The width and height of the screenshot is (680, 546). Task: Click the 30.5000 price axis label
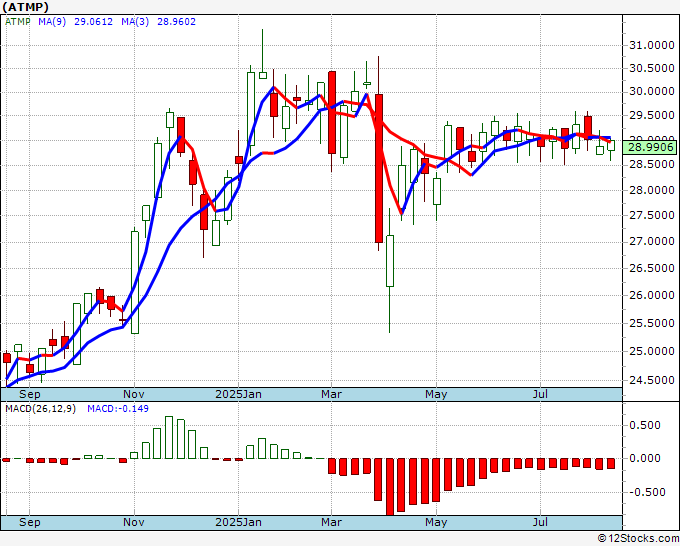click(651, 68)
